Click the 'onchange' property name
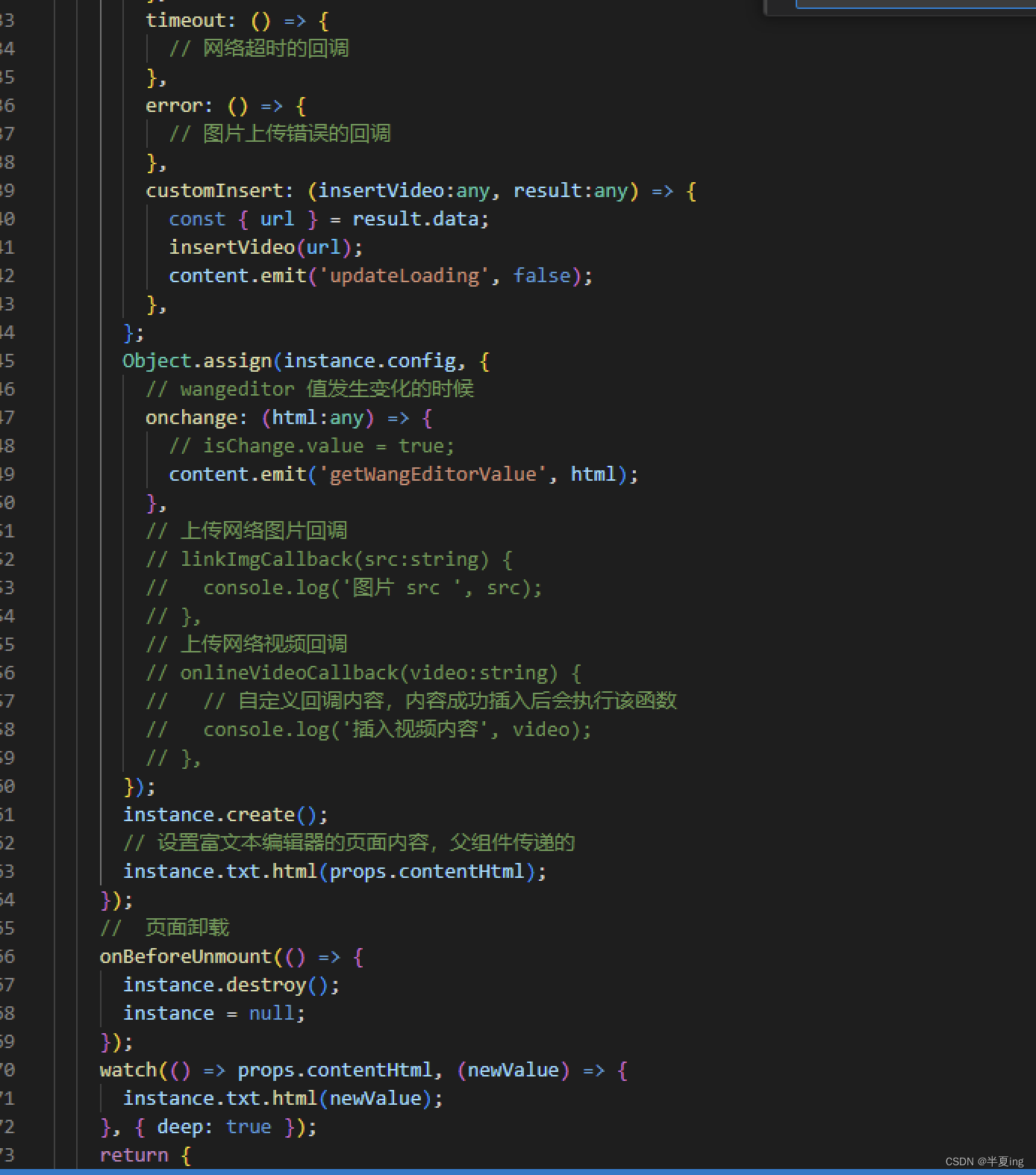 191,417
